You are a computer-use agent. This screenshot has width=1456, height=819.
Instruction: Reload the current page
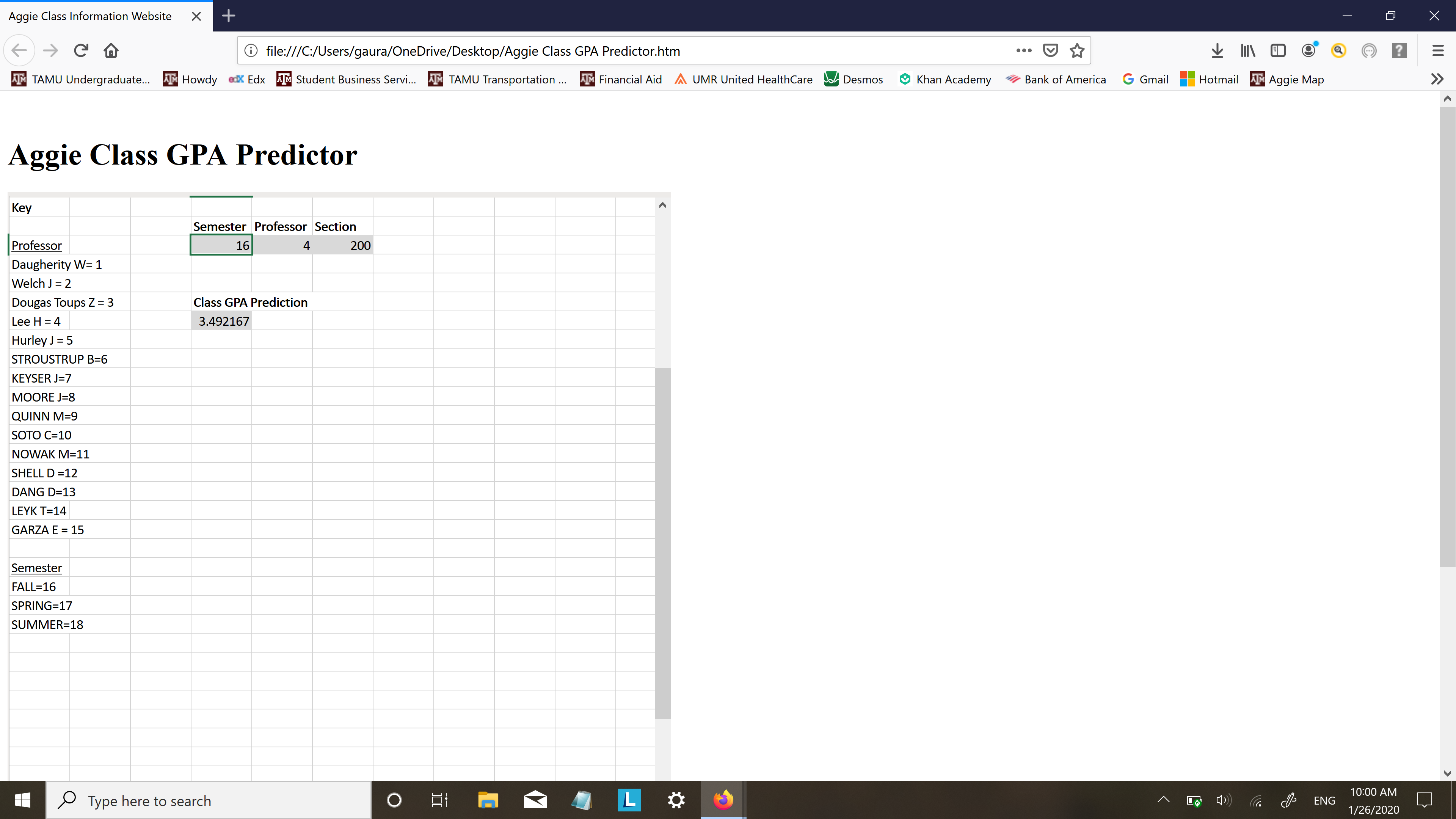tap(81, 51)
